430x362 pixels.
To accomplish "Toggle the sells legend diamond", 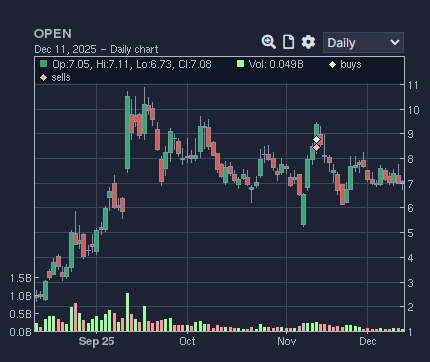I will pyautogui.click(x=43, y=78).
